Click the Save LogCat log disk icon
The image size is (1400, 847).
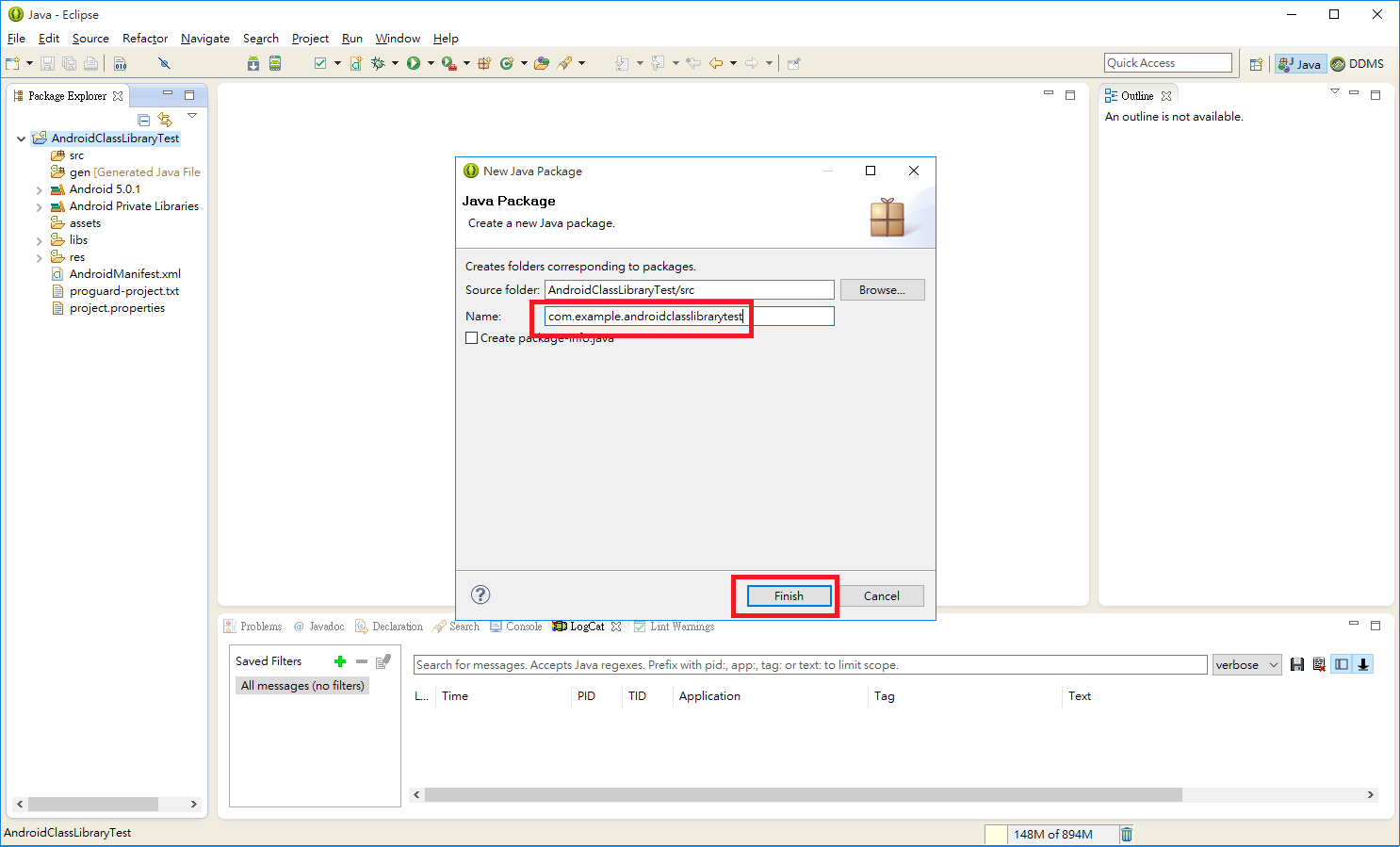(1297, 664)
